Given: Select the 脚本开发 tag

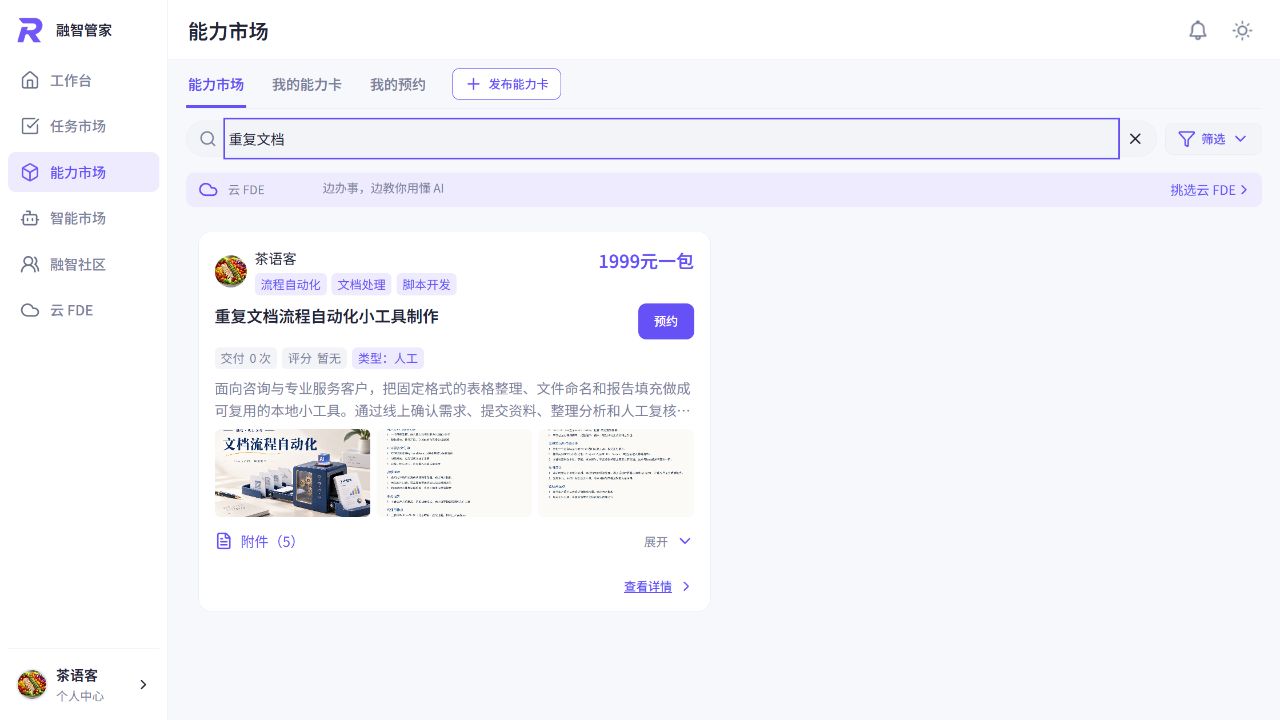Looking at the screenshot, I should pos(427,285).
